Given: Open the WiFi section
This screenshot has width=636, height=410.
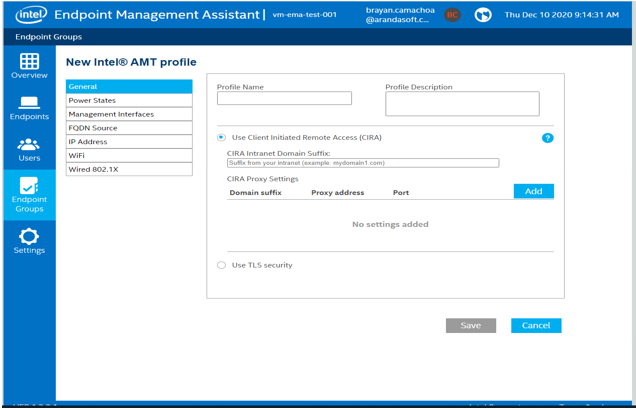Looking at the screenshot, I should (129, 155).
